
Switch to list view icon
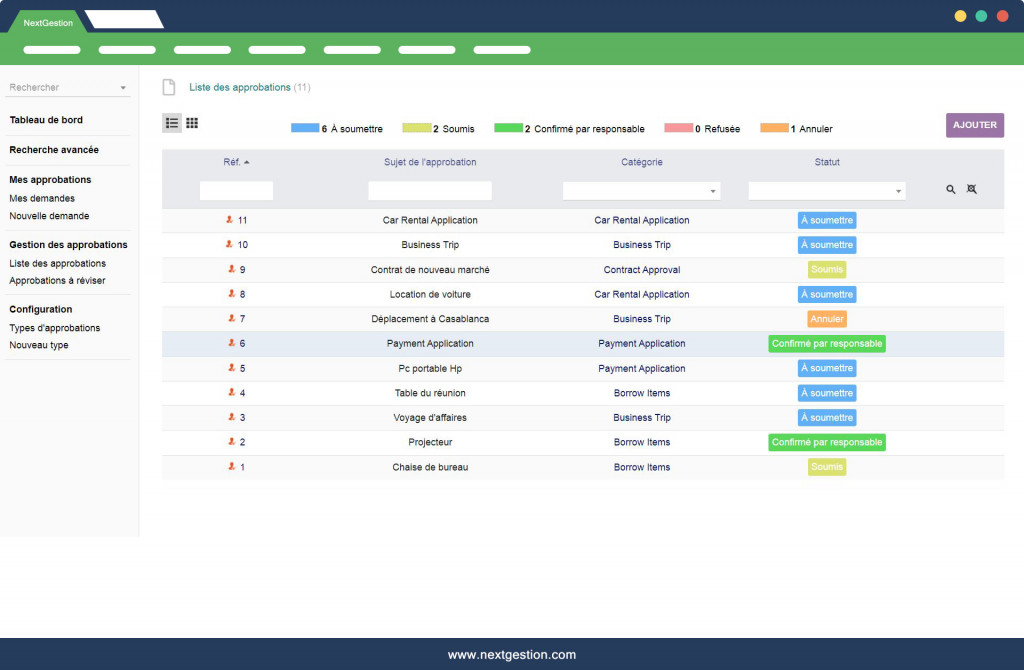[x=172, y=123]
